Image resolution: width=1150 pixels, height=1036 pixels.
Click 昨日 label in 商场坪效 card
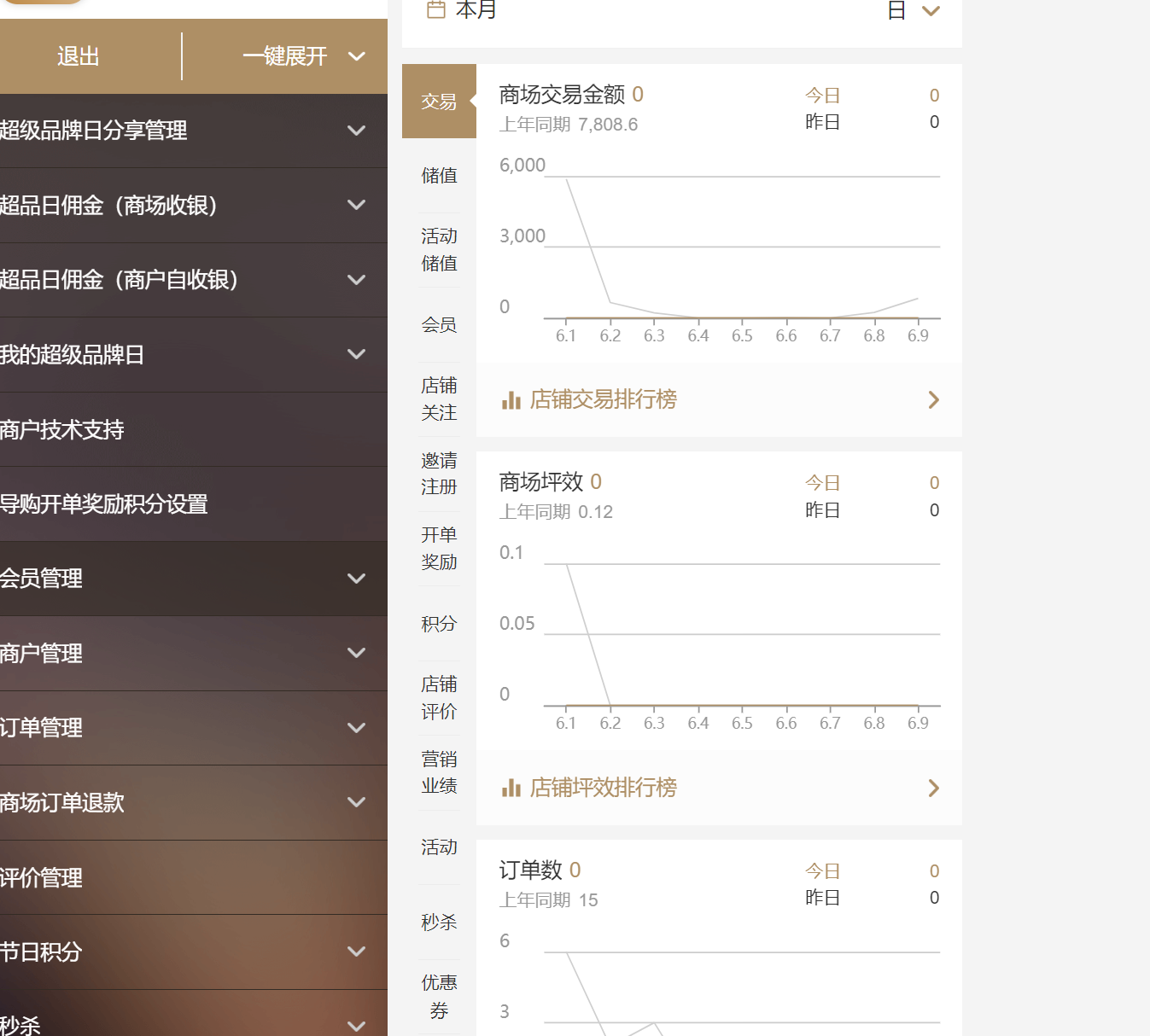point(823,510)
